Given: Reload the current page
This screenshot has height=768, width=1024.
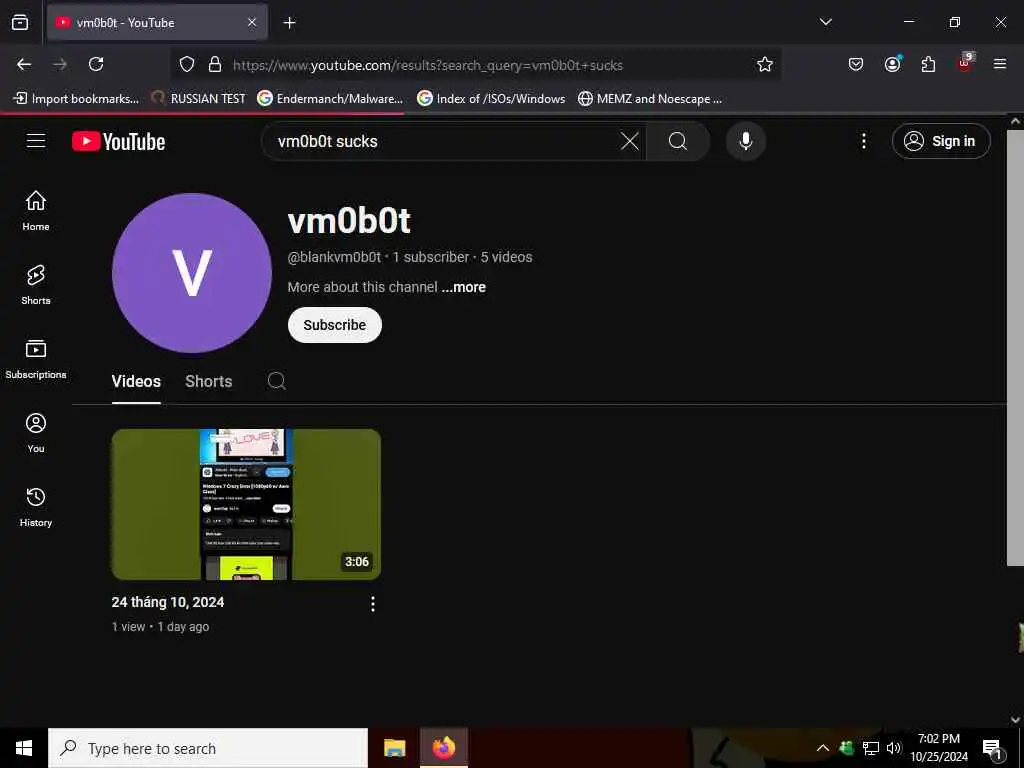Looking at the screenshot, I should point(96,64).
